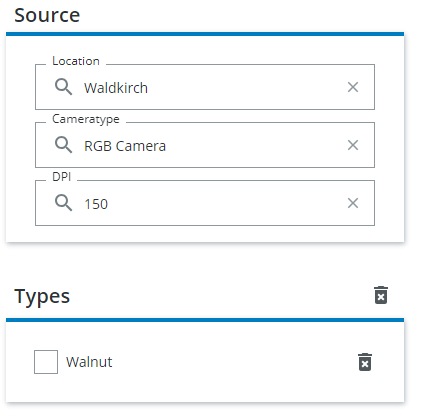Delete all types with Types header trash icon
The image size is (424, 416).
381,295
